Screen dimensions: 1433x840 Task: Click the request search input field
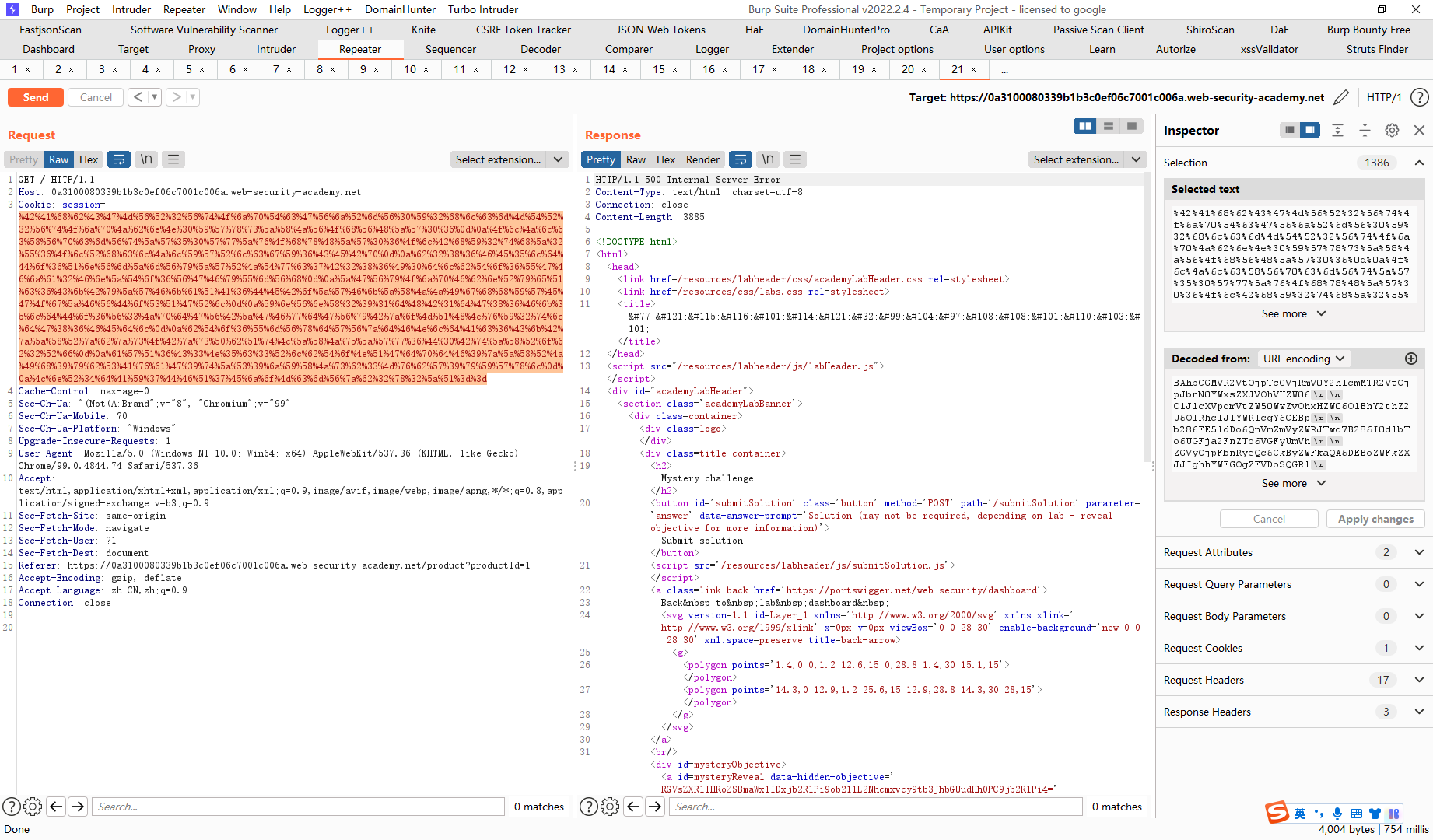point(298,807)
